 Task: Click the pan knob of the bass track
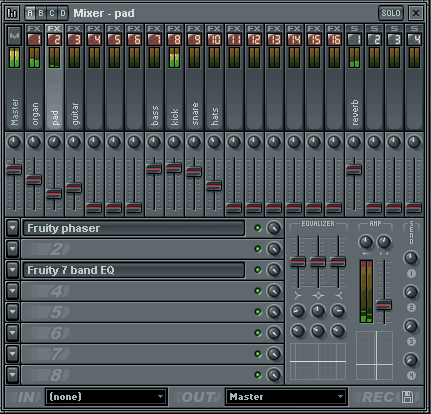(x=154, y=142)
